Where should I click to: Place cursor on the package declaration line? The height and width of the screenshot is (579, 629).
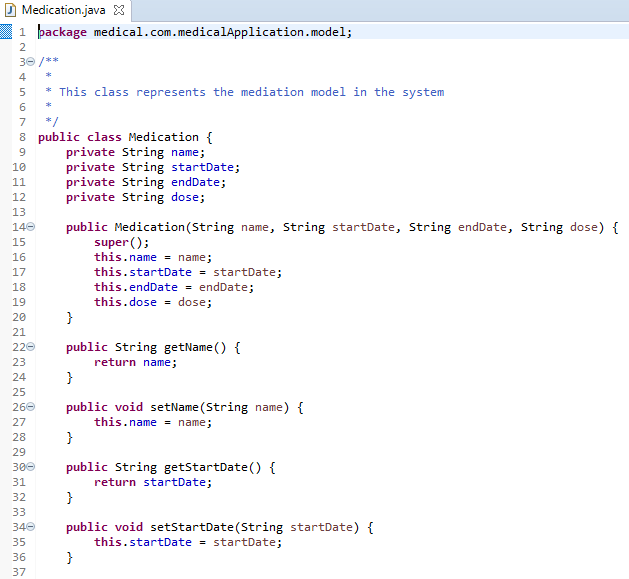point(195,32)
